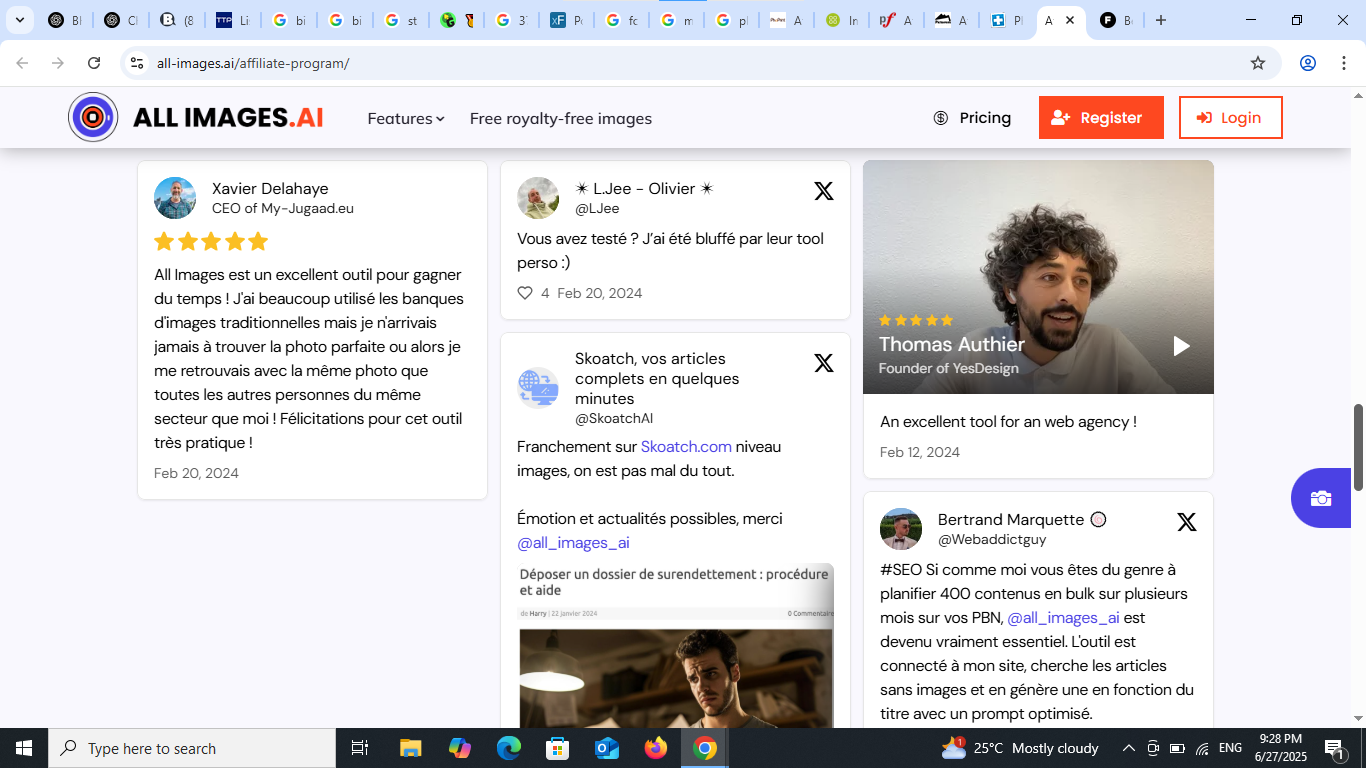Switch to the last tab with F icon
Image resolution: width=1366 pixels, height=768 pixels.
pyautogui.click(x=1116, y=20)
